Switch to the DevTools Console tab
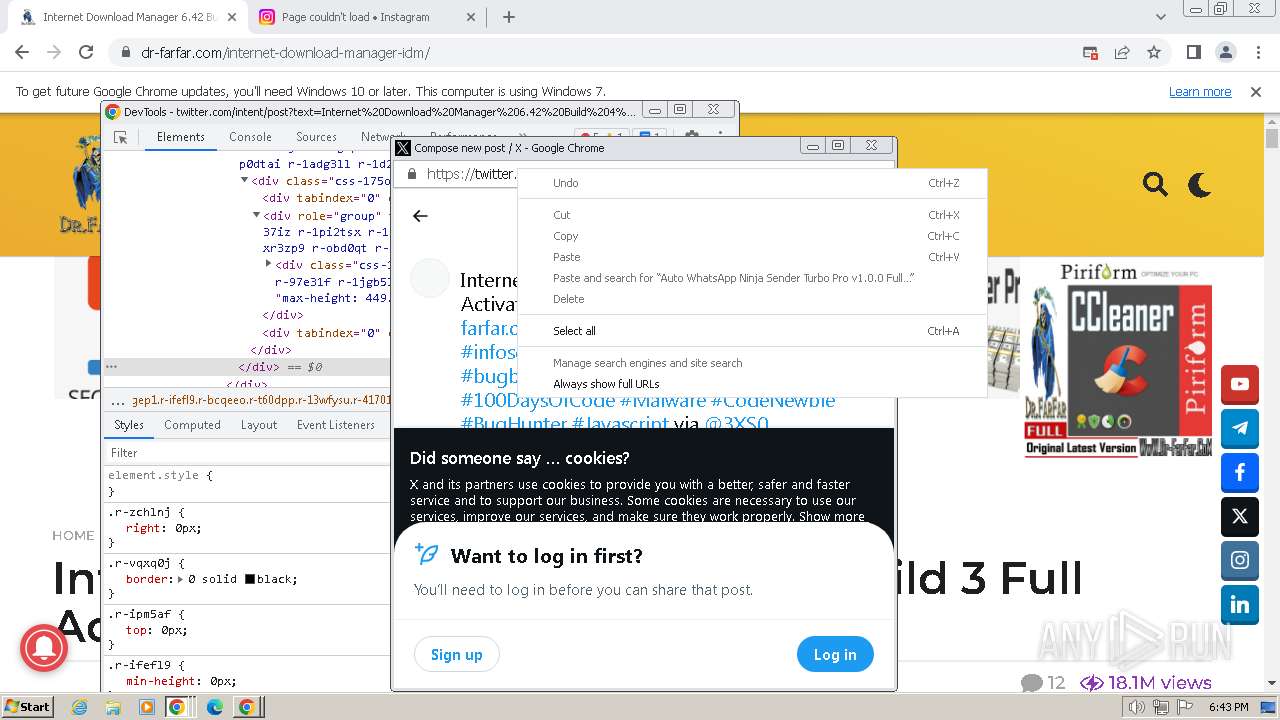This screenshot has width=1280, height=720. click(250, 137)
